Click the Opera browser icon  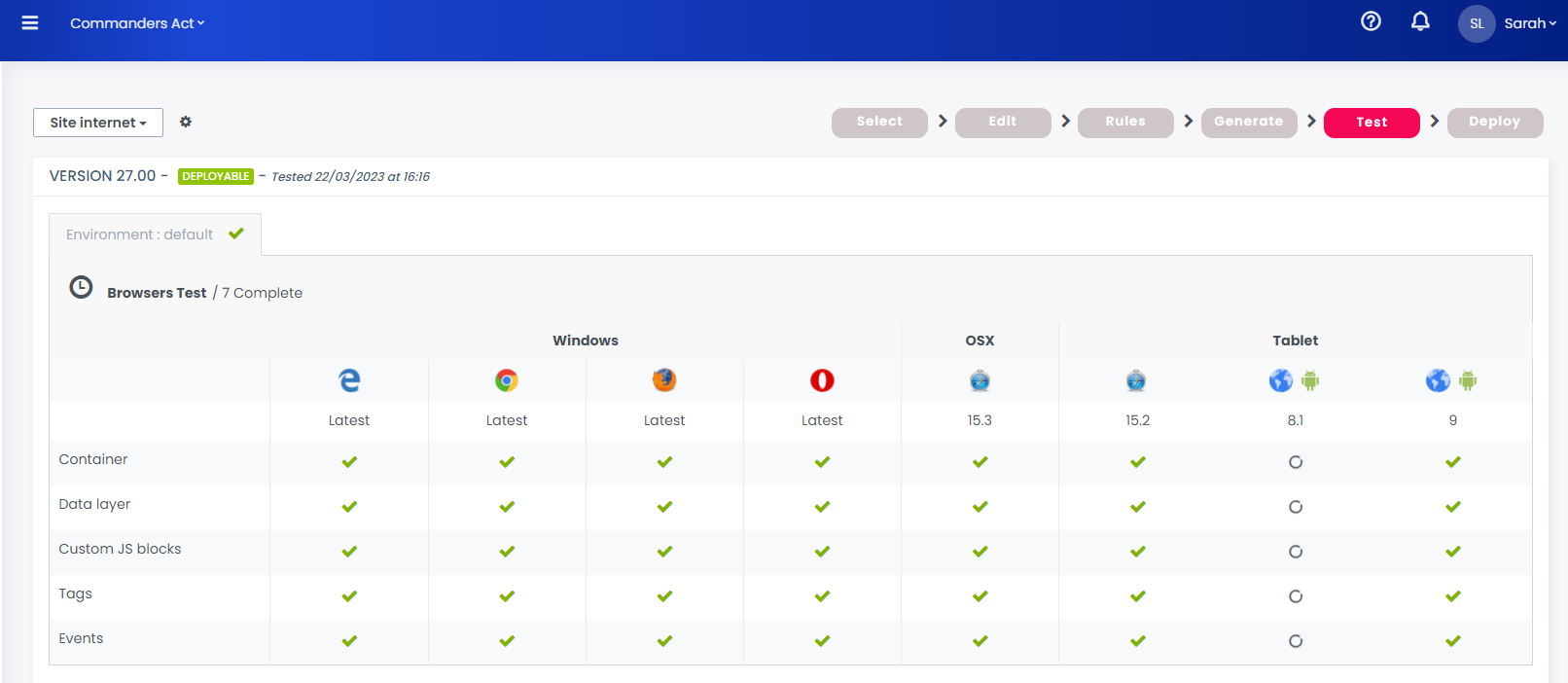click(x=822, y=380)
